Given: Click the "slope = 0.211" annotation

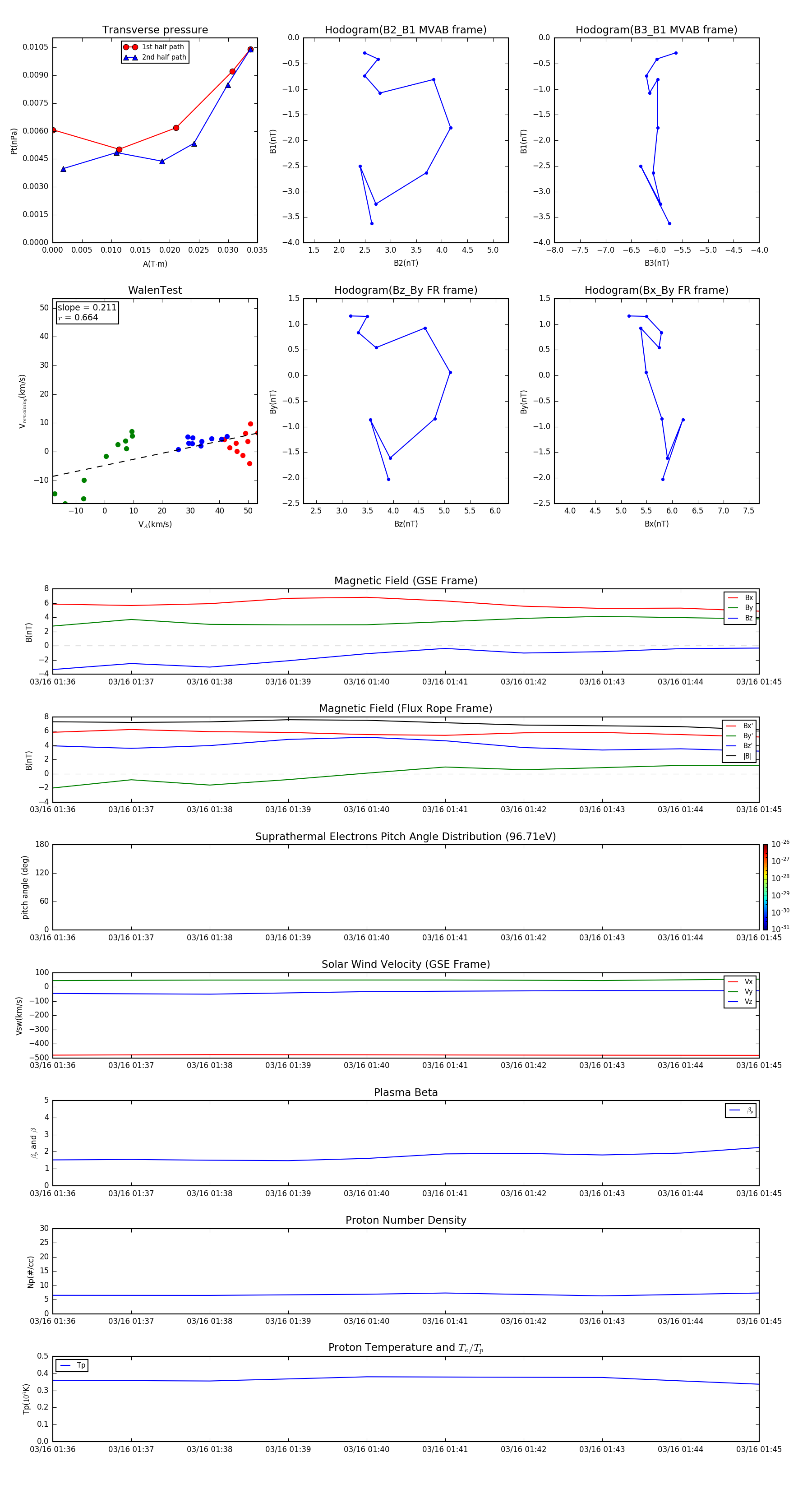Looking at the screenshot, I should [87, 308].
